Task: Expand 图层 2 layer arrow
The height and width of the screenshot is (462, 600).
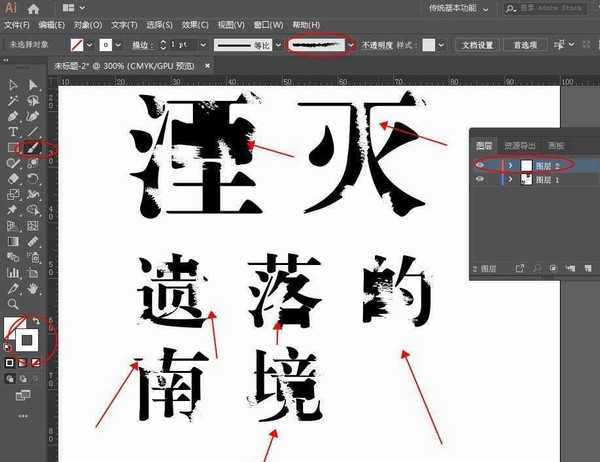Action: point(510,165)
